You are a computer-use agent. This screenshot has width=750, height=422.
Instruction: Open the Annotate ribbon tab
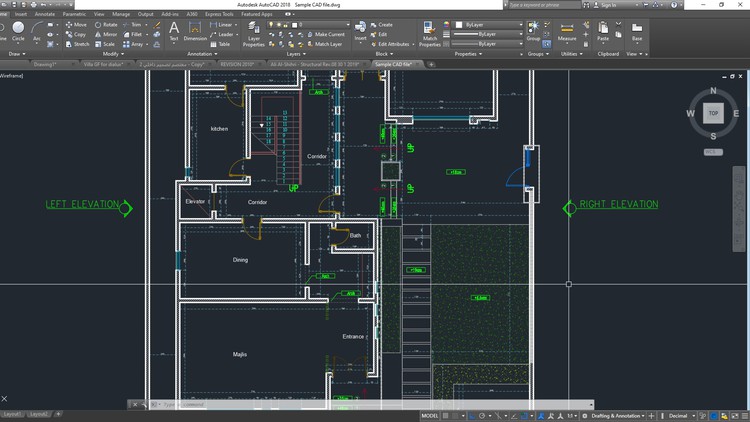click(x=45, y=15)
